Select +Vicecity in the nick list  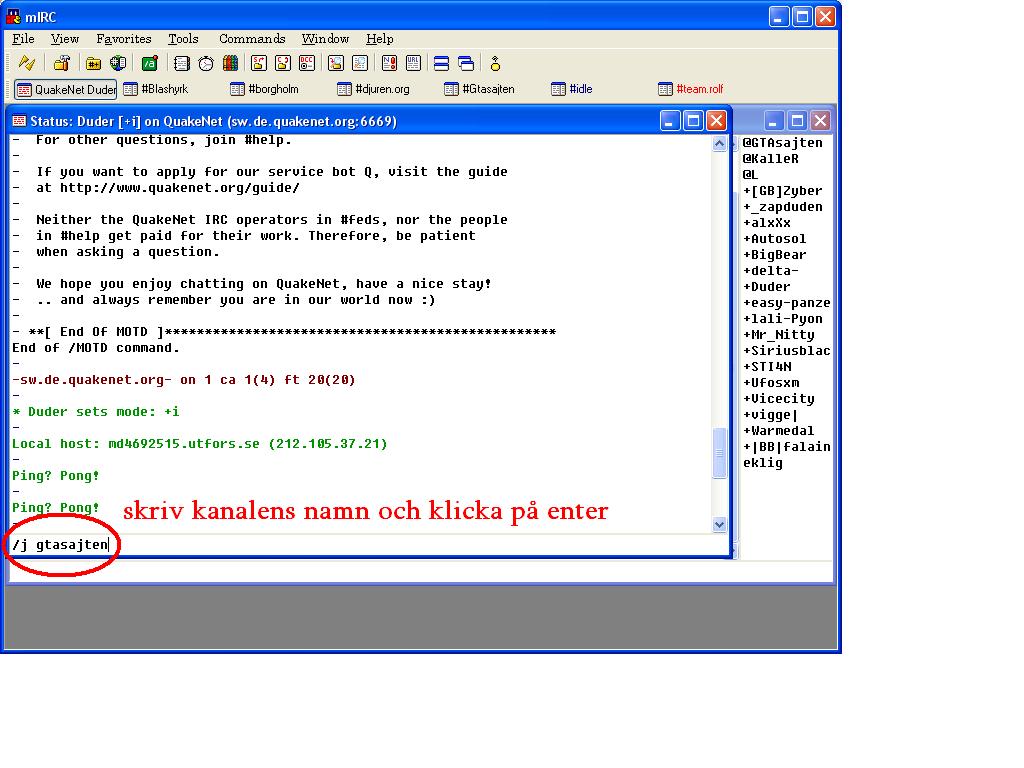click(778, 399)
